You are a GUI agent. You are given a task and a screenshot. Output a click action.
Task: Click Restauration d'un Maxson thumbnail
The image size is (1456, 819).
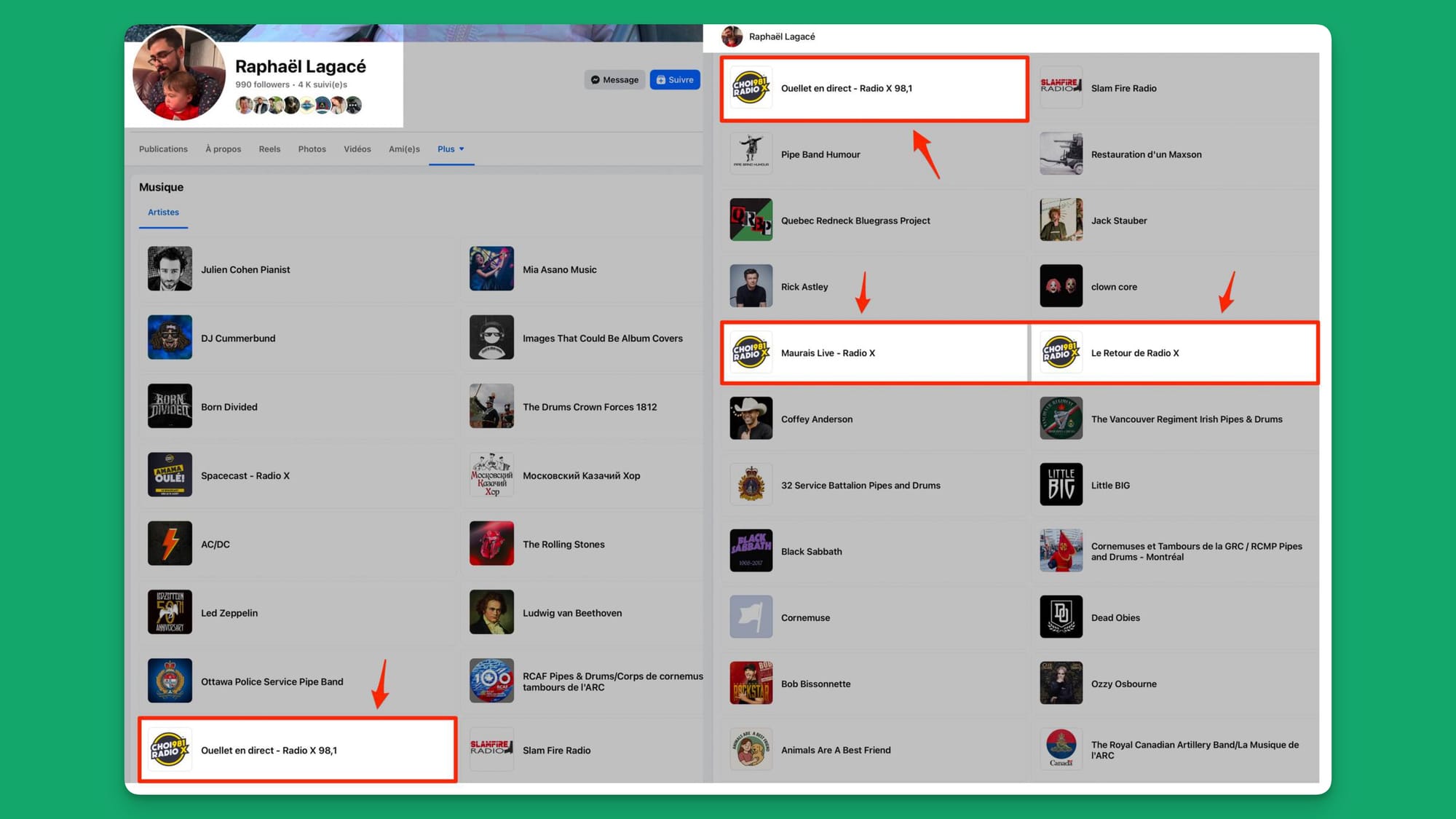pyautogui.click(x=1061, y=154)
